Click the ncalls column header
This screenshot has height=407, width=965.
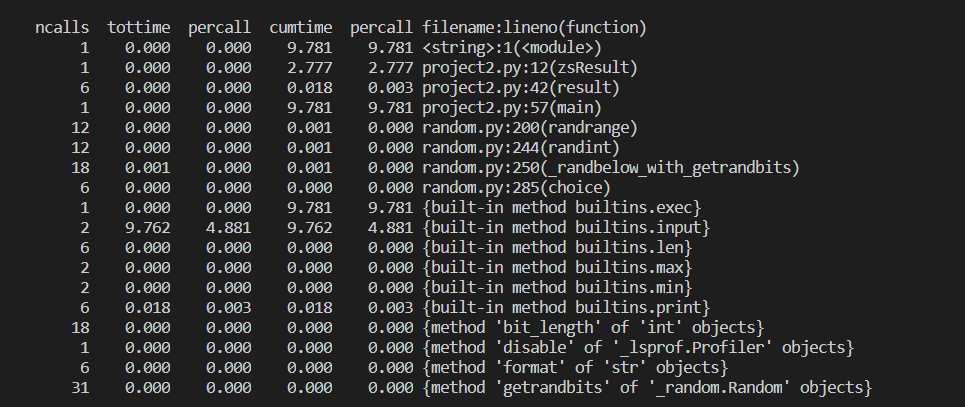62,28
